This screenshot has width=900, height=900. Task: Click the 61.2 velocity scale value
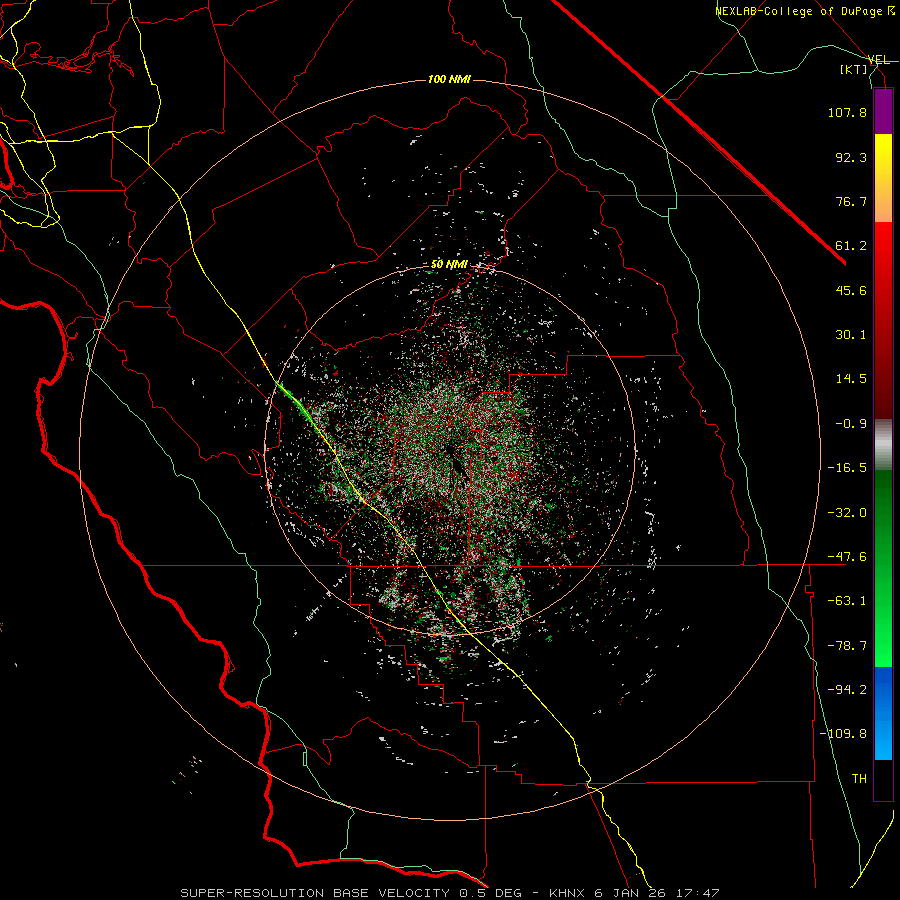coord(851,246)
